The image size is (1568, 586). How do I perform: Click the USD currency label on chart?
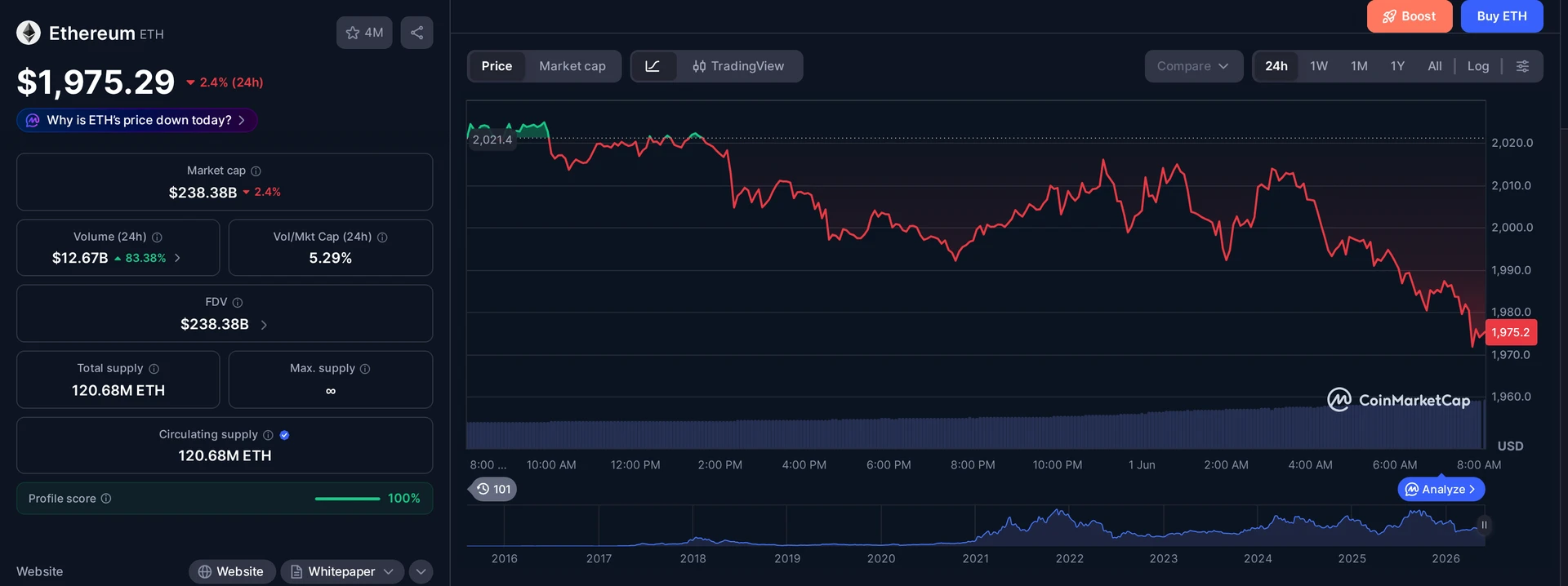[1510, 446]
